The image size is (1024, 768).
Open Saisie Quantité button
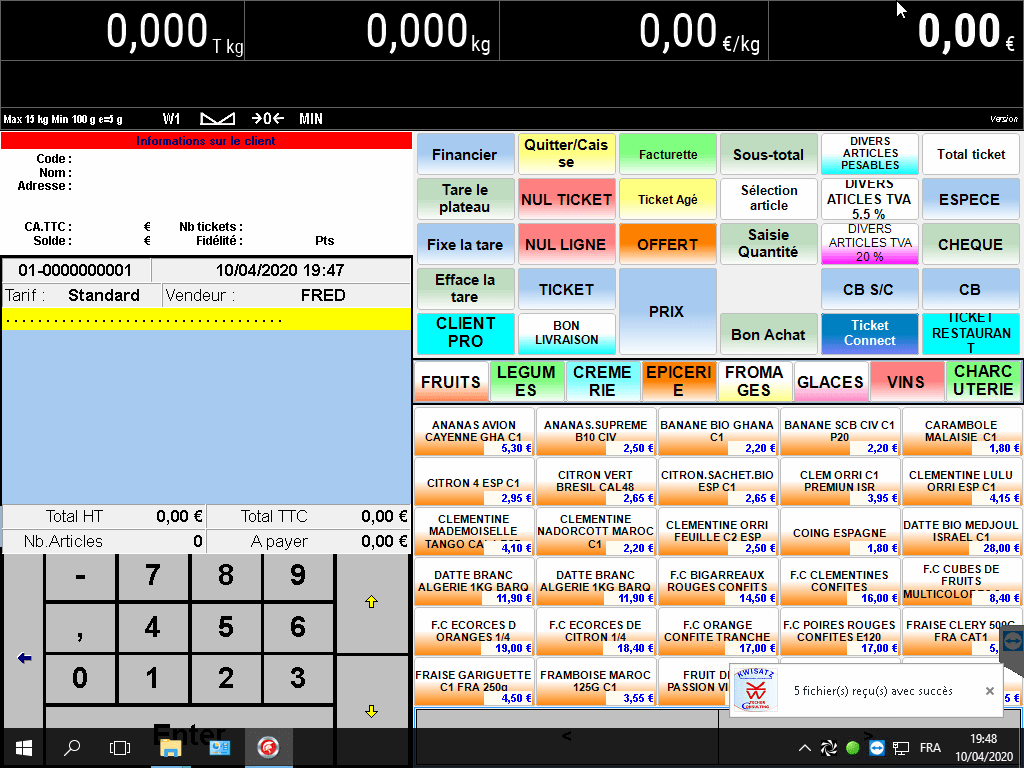[769, 244]
